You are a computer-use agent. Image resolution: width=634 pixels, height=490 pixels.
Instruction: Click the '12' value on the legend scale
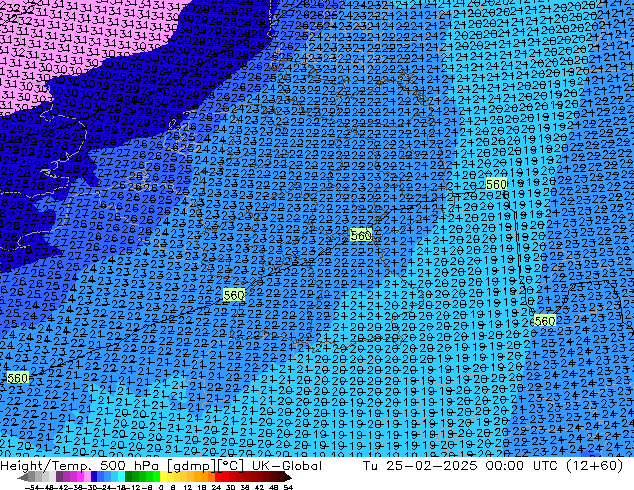coord(188,487)
